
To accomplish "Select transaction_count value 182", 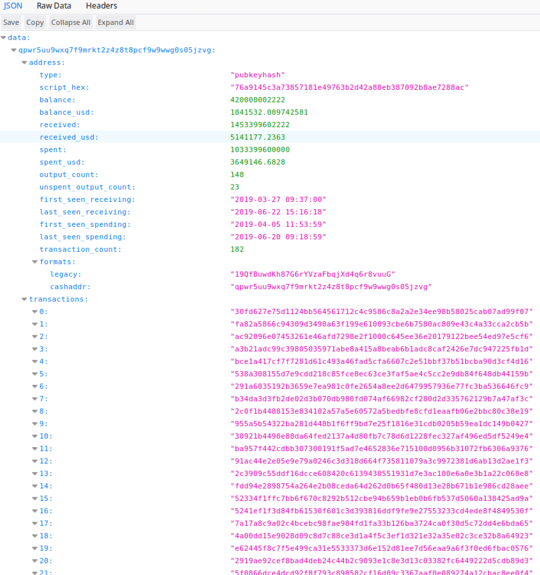I will 237,249.
